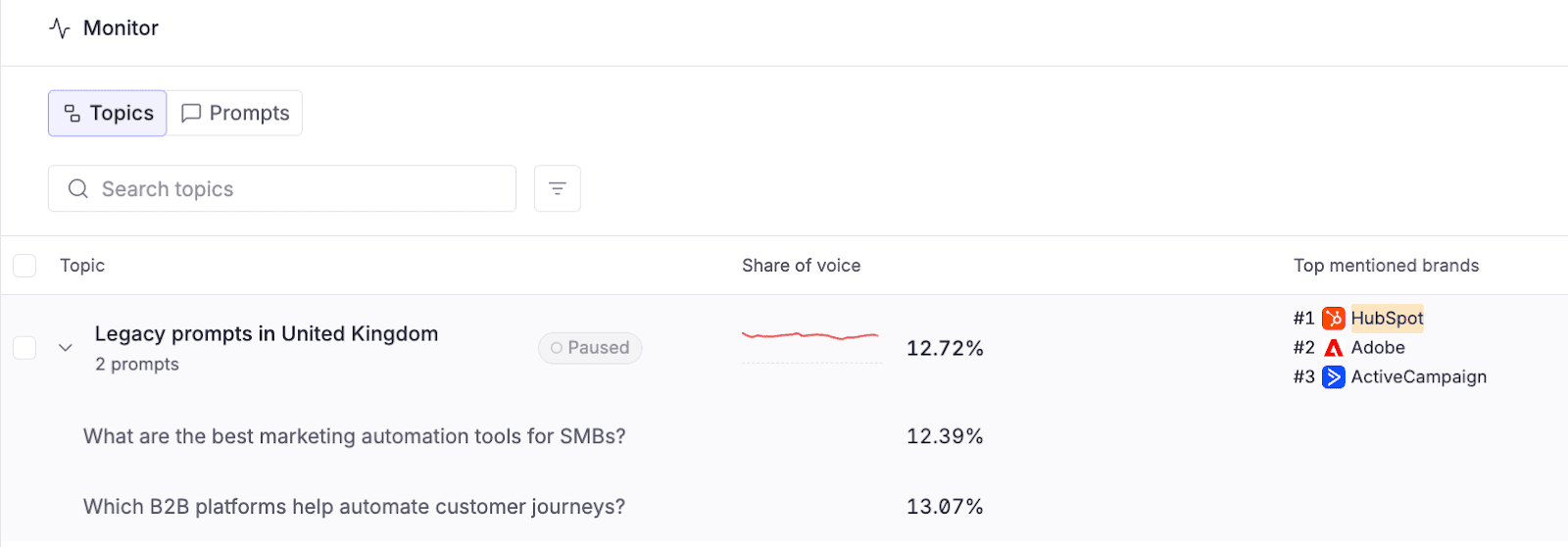Open the marketing automation tools for SMBs prompt

pos(354,436)
